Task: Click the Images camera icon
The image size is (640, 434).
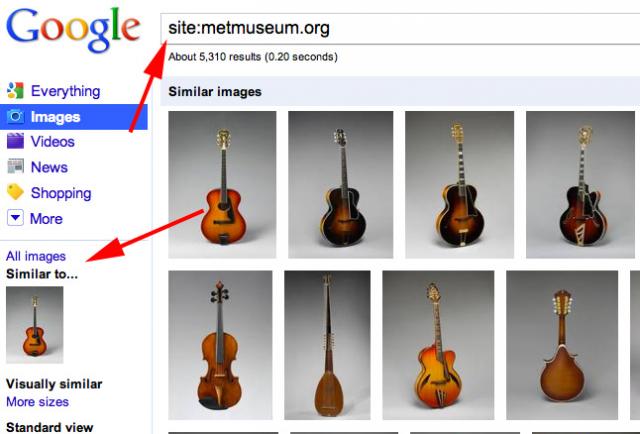Action: tap(15, 117)
